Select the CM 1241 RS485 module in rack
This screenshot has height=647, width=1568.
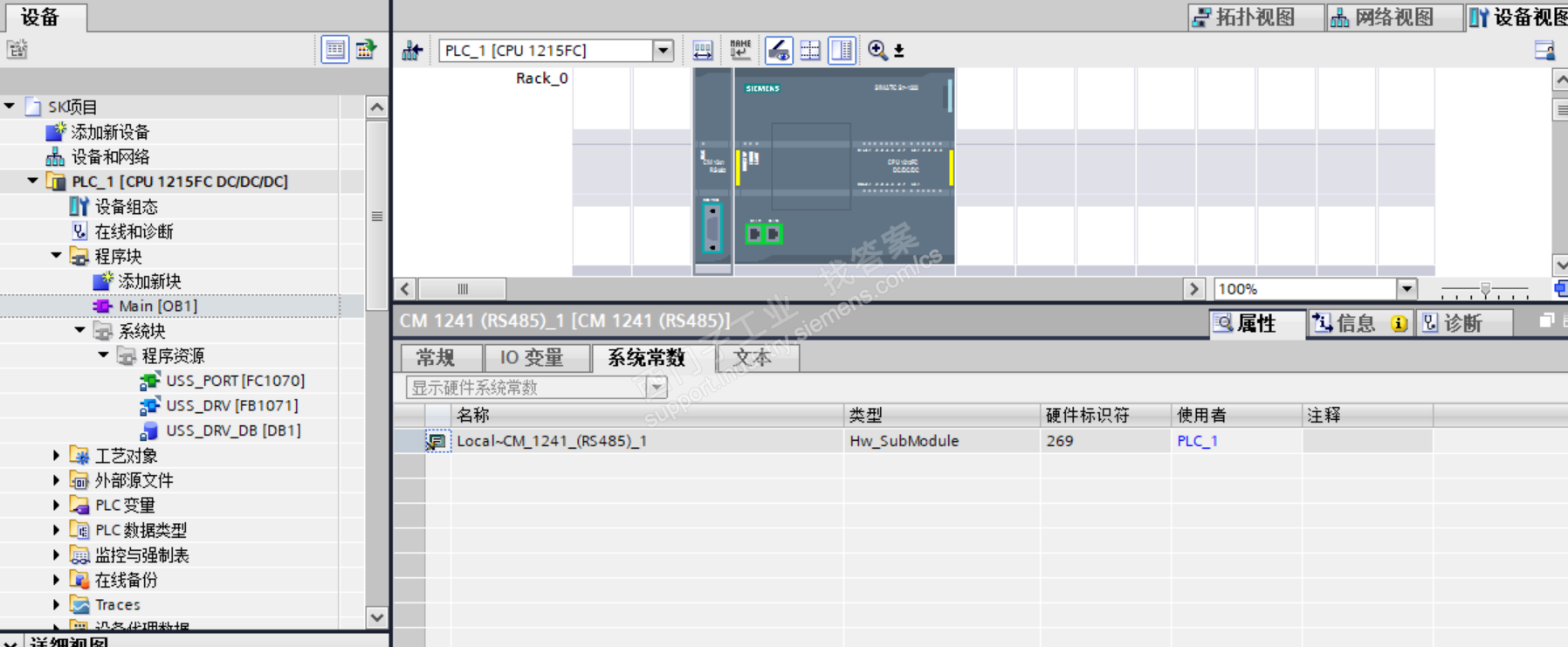tap(712, 171)
